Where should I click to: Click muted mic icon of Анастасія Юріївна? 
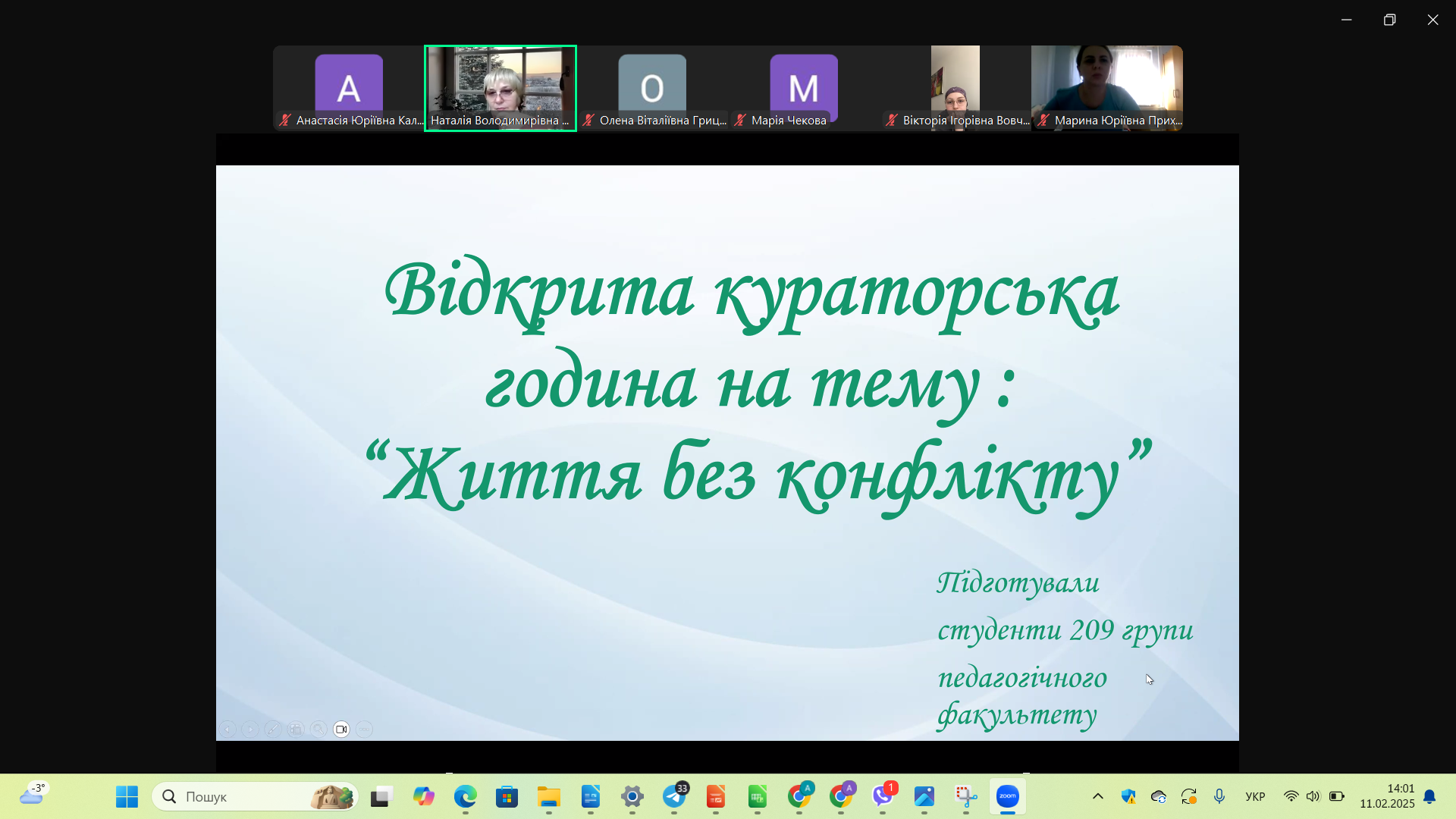(285, 120)
